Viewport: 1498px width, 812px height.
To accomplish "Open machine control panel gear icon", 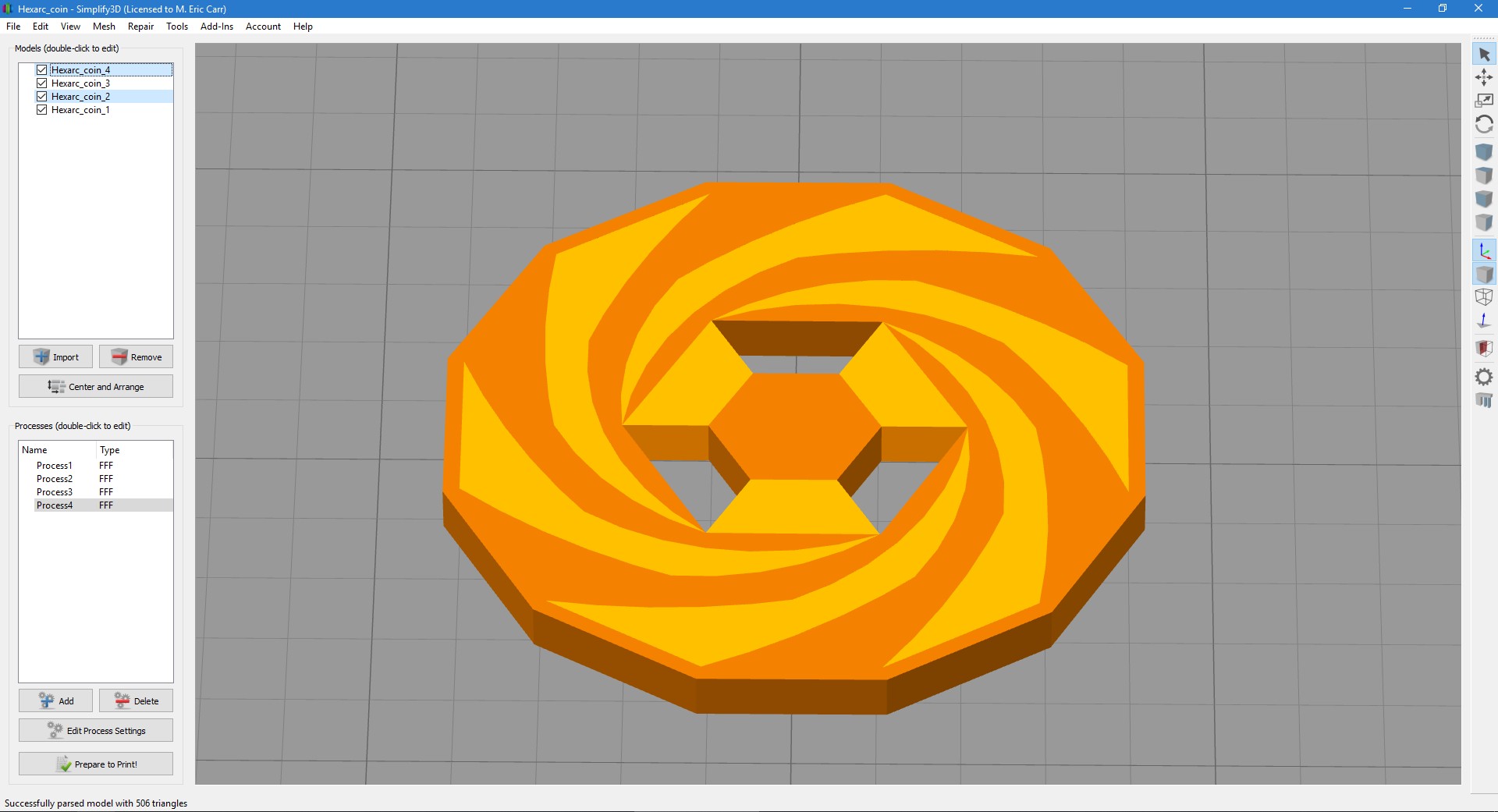I will coord(1484,378).
